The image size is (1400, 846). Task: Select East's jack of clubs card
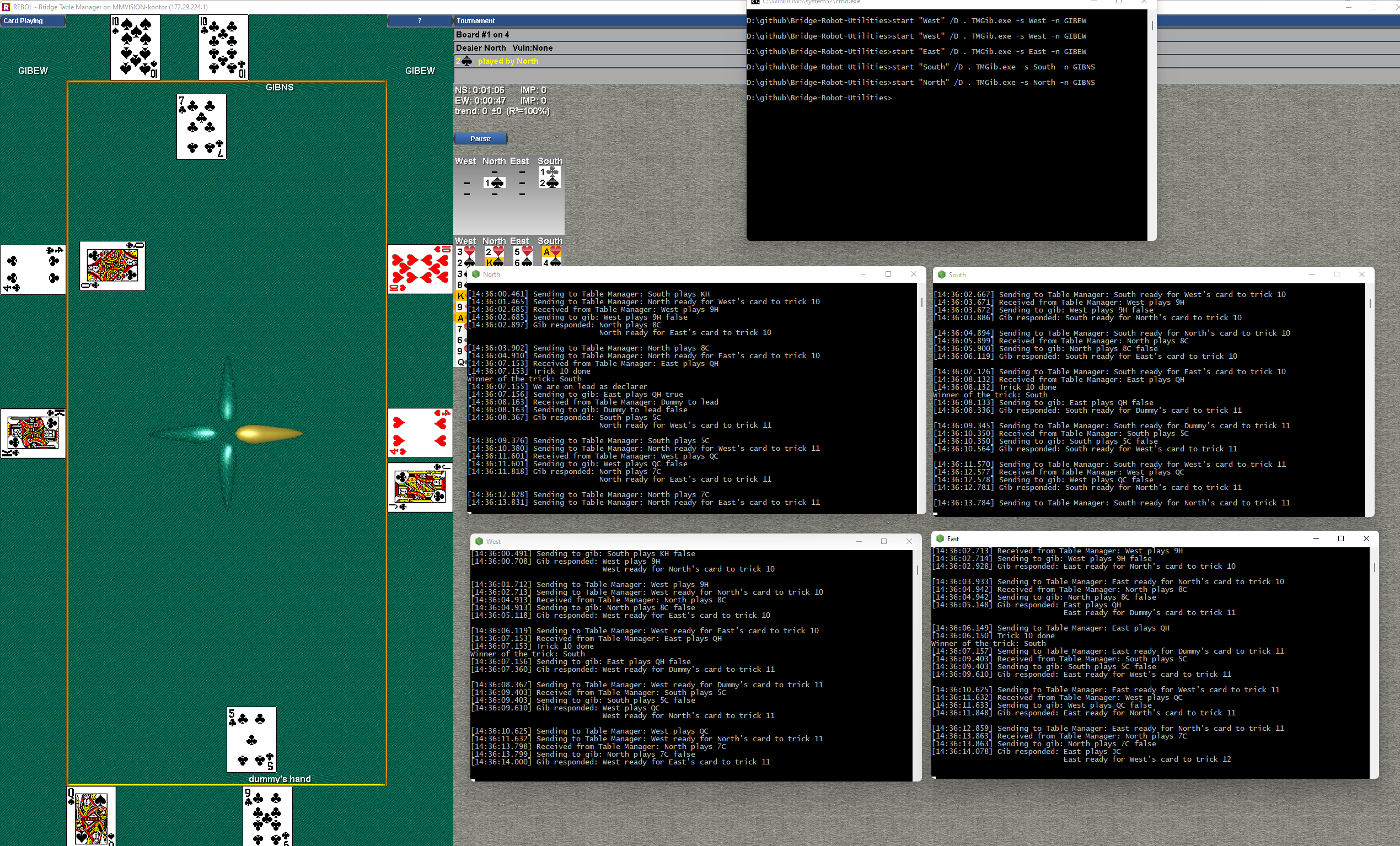[x=420, y=487]
